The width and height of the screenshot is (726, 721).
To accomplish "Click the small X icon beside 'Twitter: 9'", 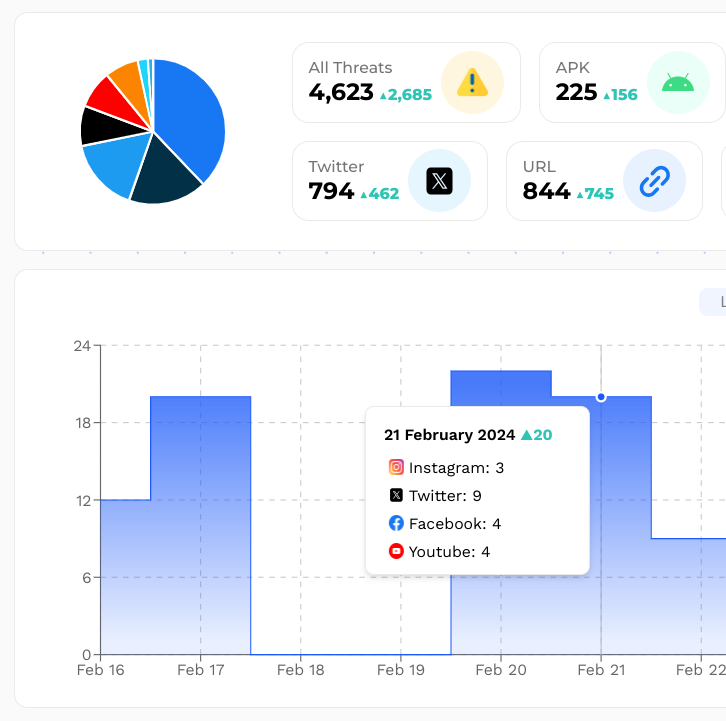I will tap(396, 495).
